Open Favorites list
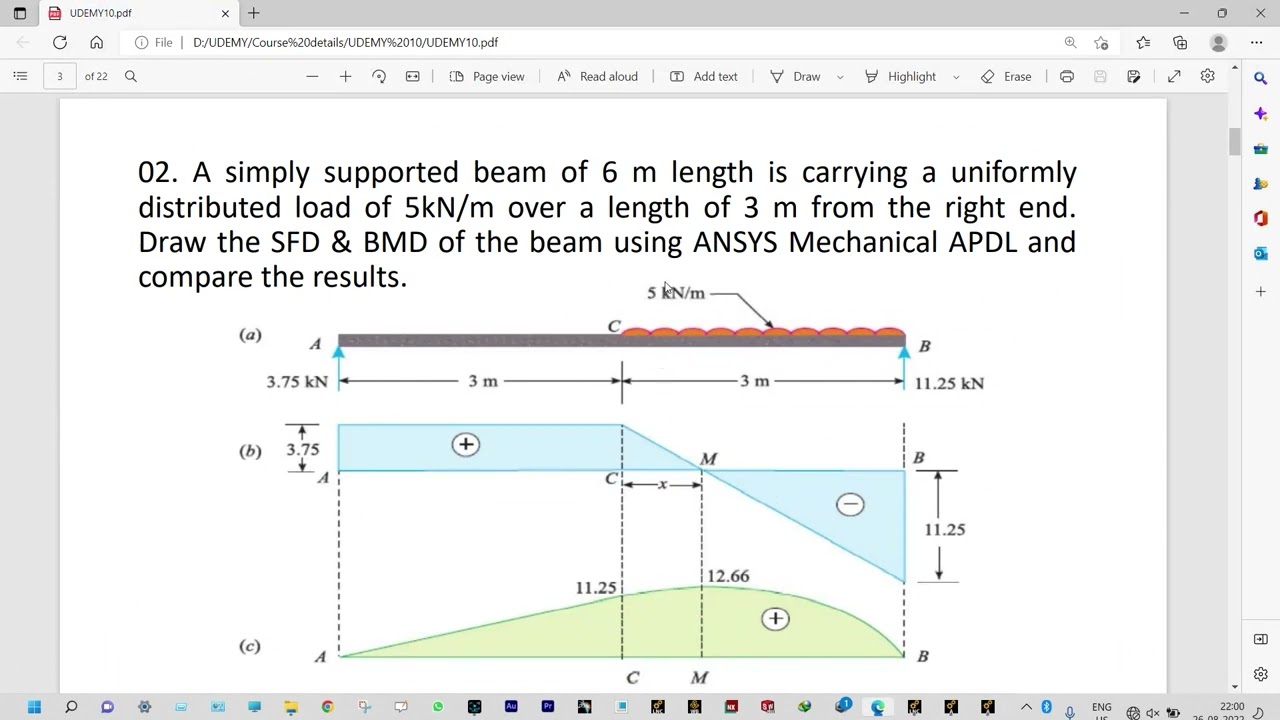Viewport: 1280px width, 720px height. tap(1143, 42)
